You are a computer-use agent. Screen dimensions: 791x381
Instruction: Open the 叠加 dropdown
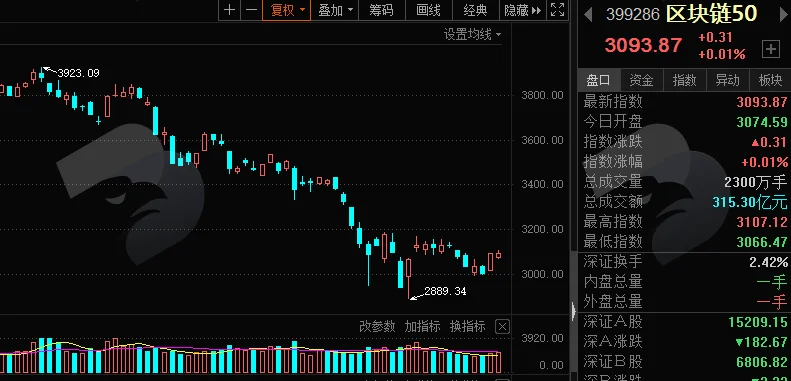(335, 10)
